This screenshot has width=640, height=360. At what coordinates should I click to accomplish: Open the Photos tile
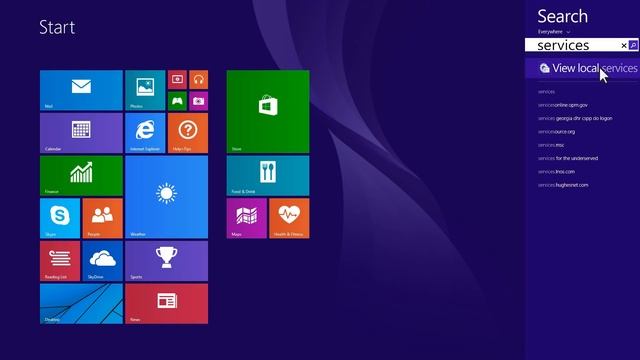[x=145, y=90]
